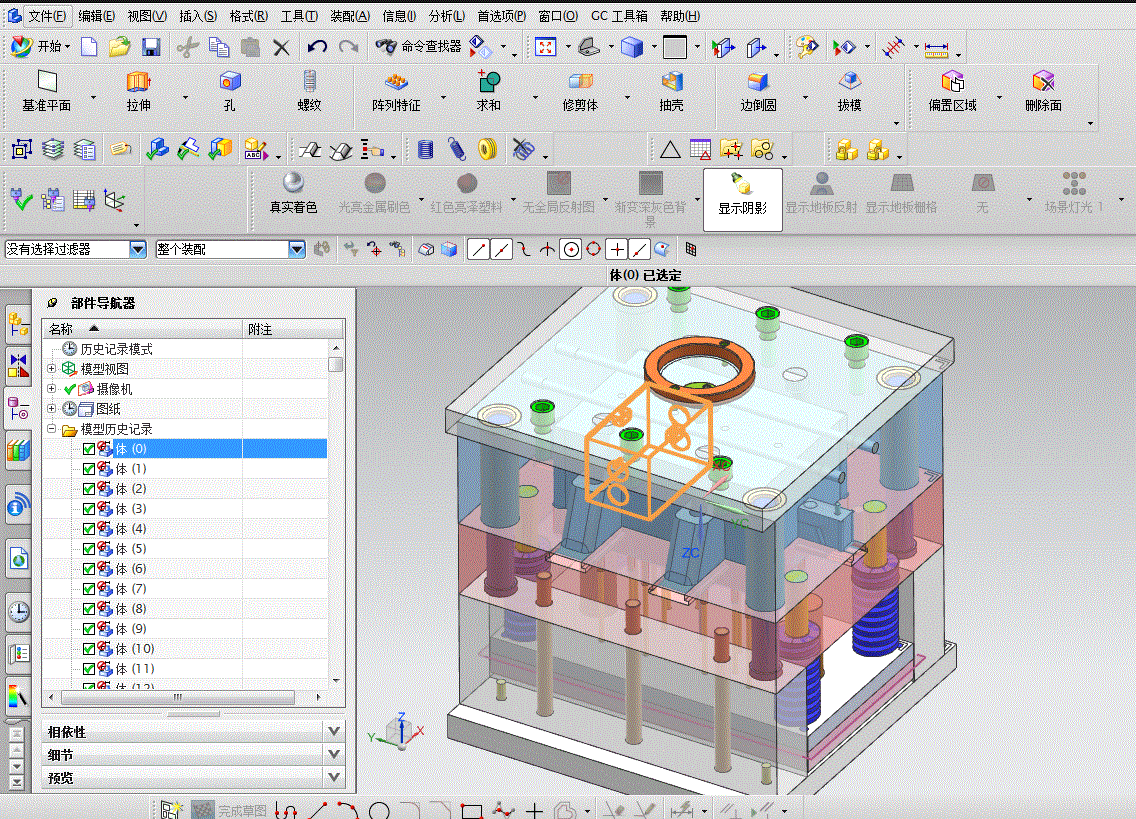Screen dimensions: 1136x819
Task: Open the 插入(S) menu
Action: 198,16
